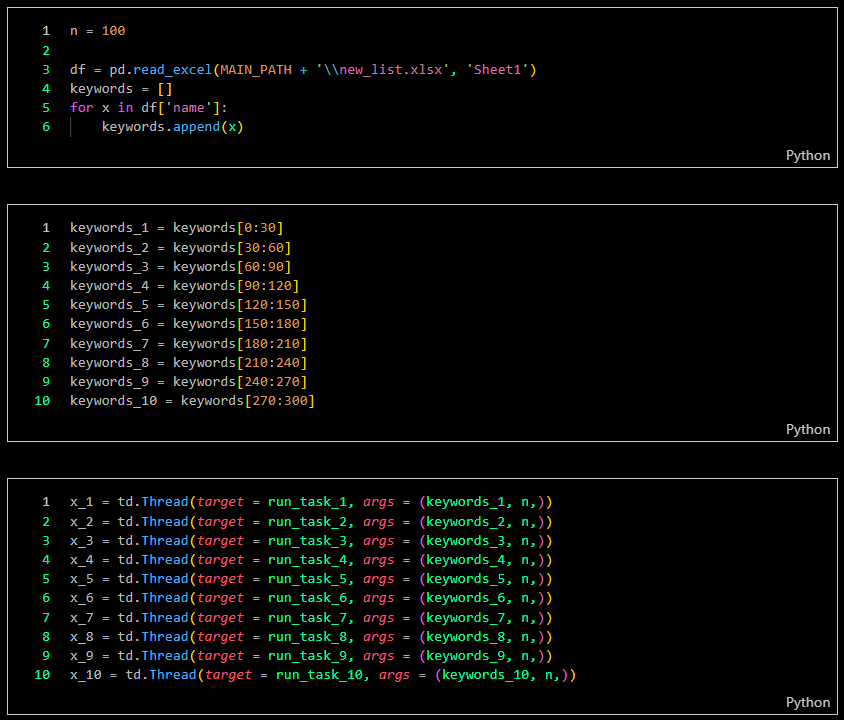This screenshot has height=720, width=844.
Task: Click the line "keywords_10 = keywords[270:300]"
Action: coord(192,400)
